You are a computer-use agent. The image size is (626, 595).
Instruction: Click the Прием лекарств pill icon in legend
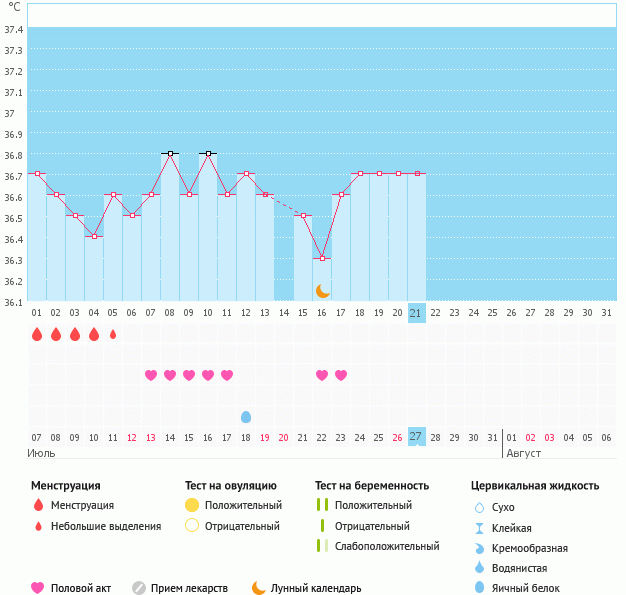pyautogui.click(x=139, y=588)
